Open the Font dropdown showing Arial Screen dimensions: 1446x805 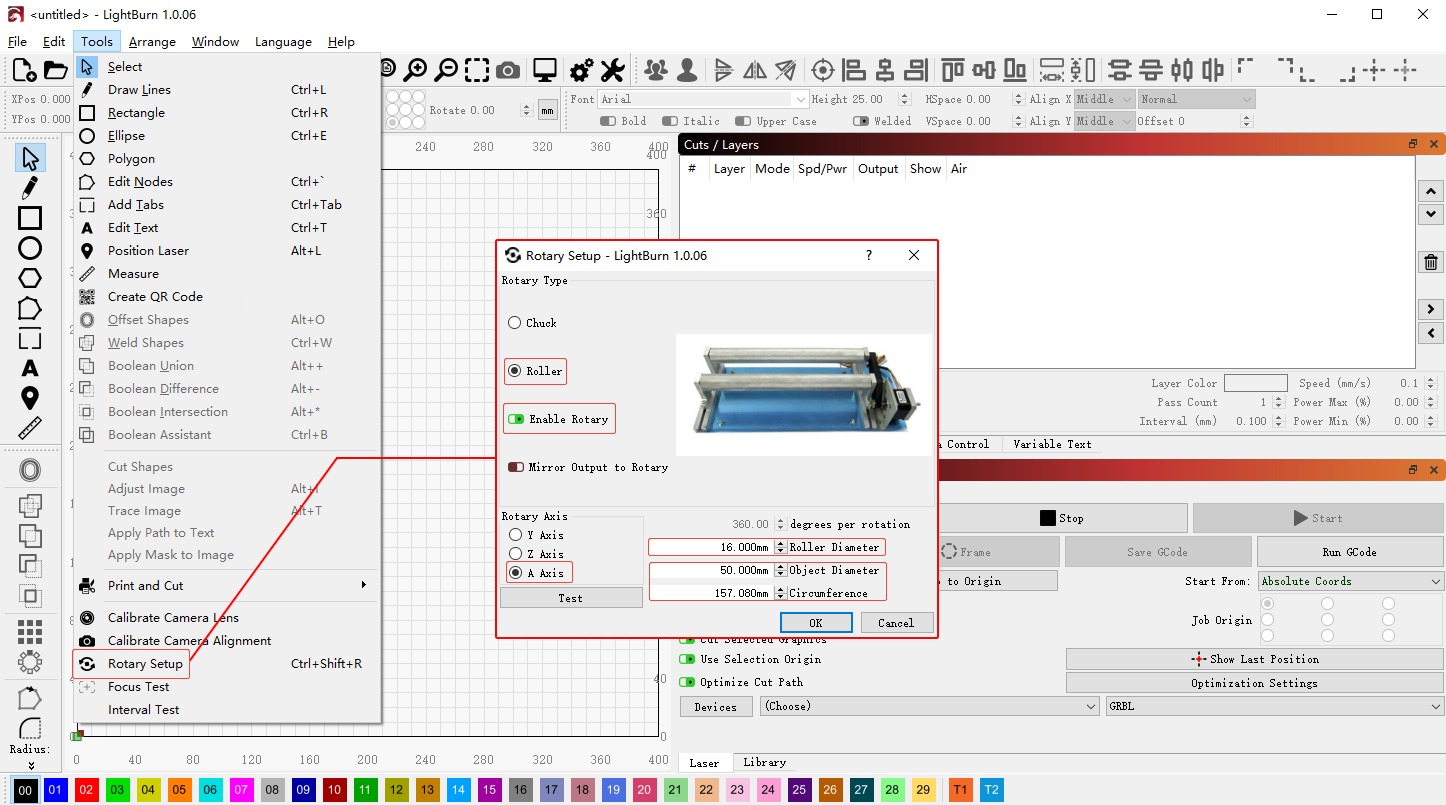click(x=703, y=99)
